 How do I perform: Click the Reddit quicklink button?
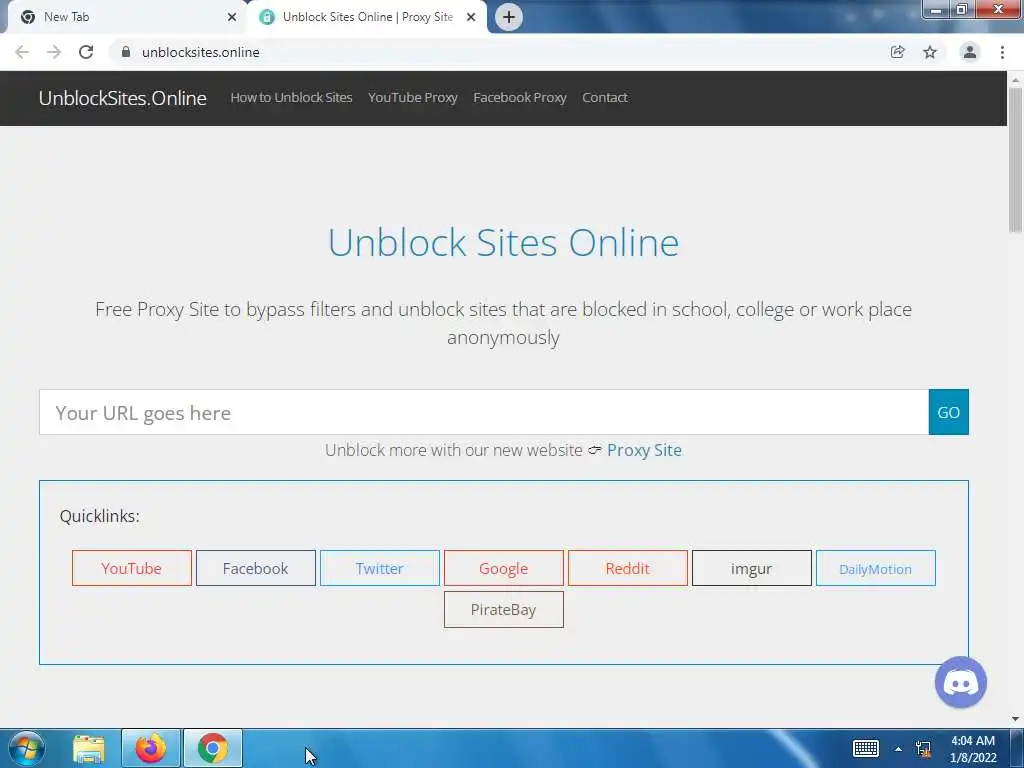pos(628,568)
